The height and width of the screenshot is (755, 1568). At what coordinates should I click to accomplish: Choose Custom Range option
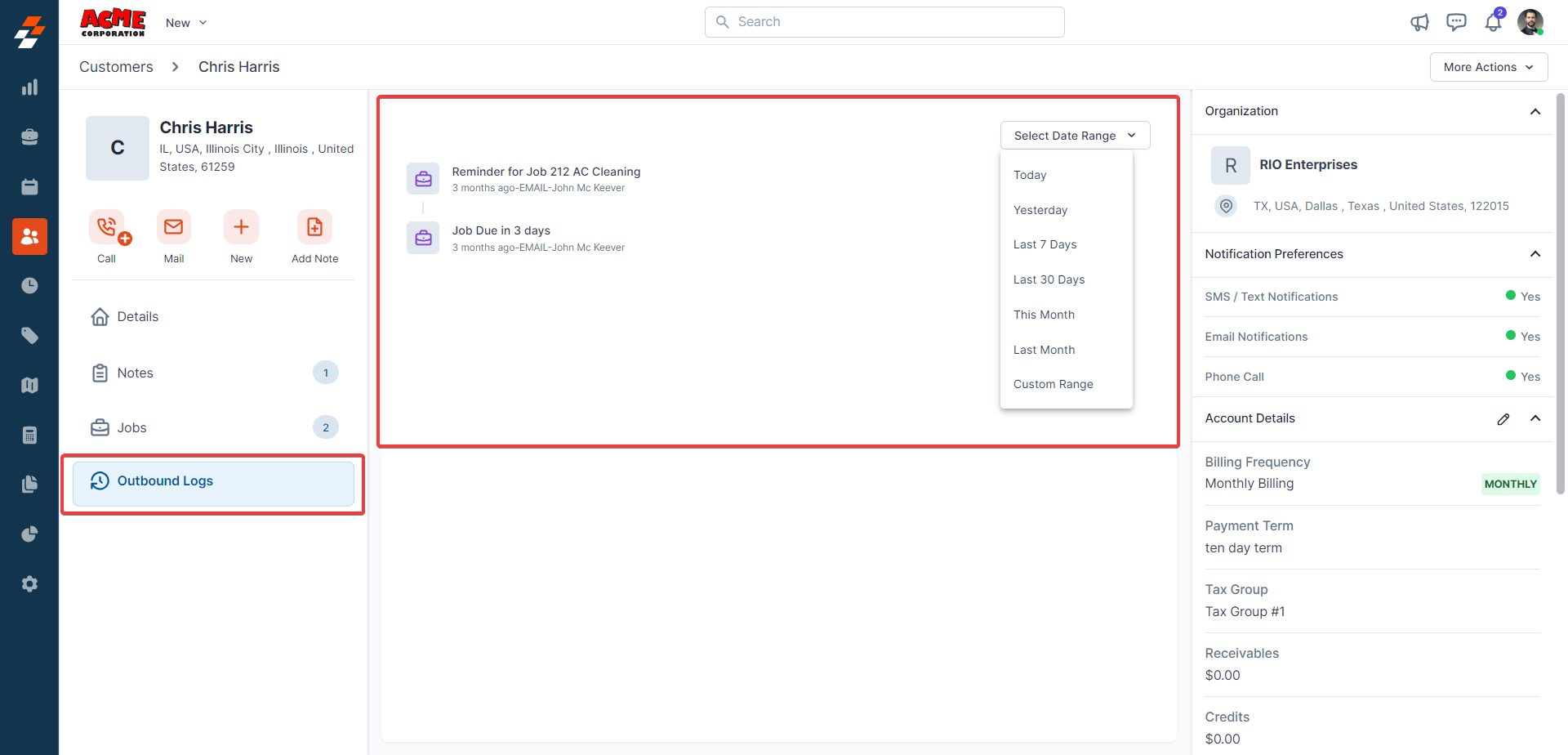pyautogui.click(x=1067, y=384)
